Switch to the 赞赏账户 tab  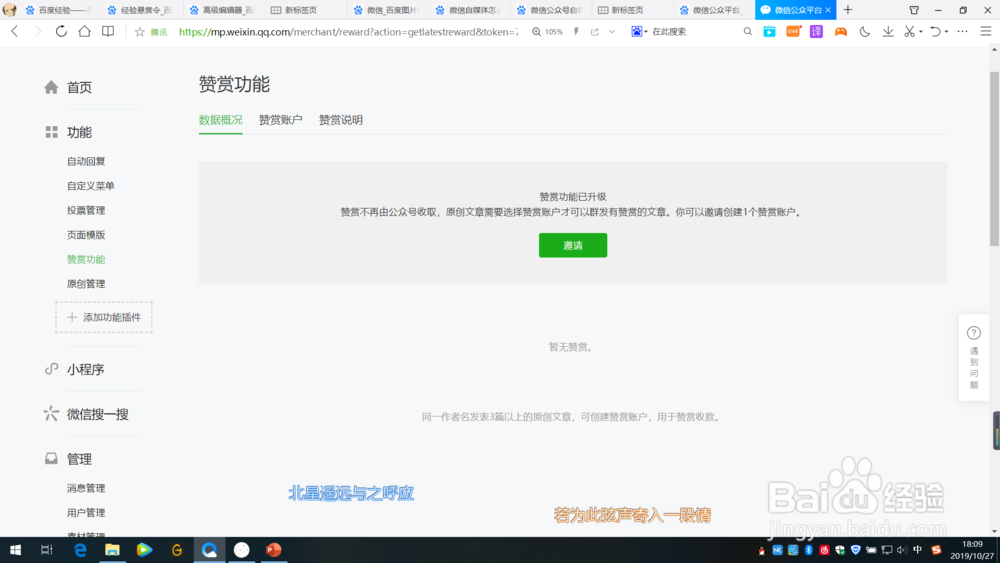coord(281,120)
